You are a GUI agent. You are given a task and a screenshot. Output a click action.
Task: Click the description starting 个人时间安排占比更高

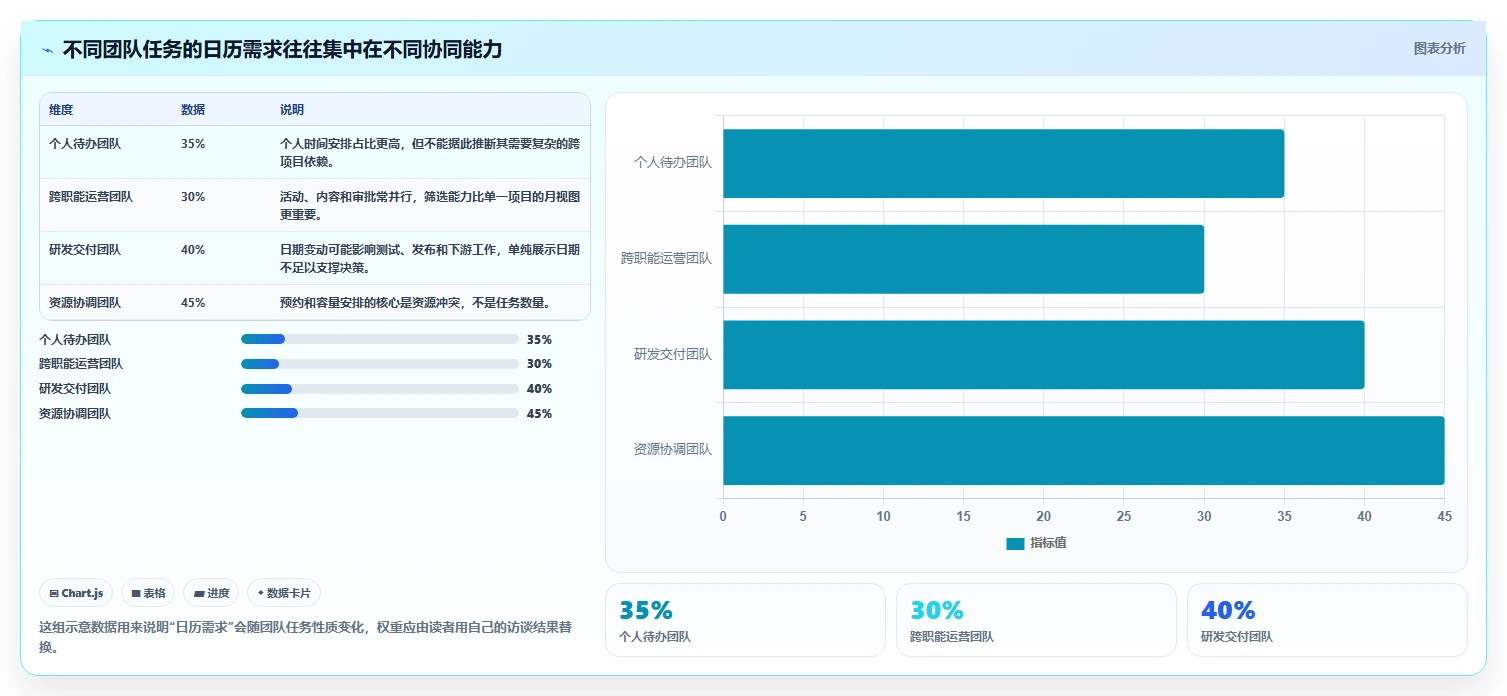point(430,152)
